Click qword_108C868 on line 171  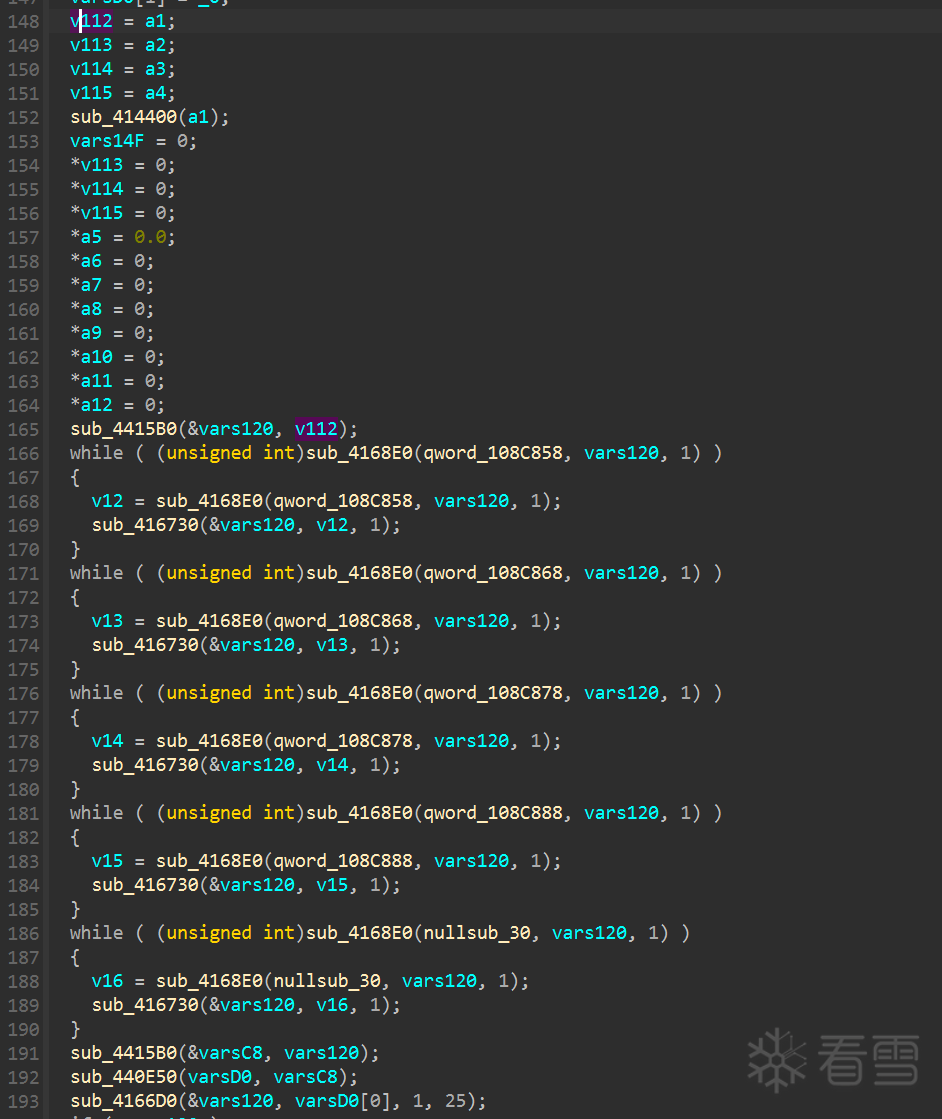click(x=493, y=573)
